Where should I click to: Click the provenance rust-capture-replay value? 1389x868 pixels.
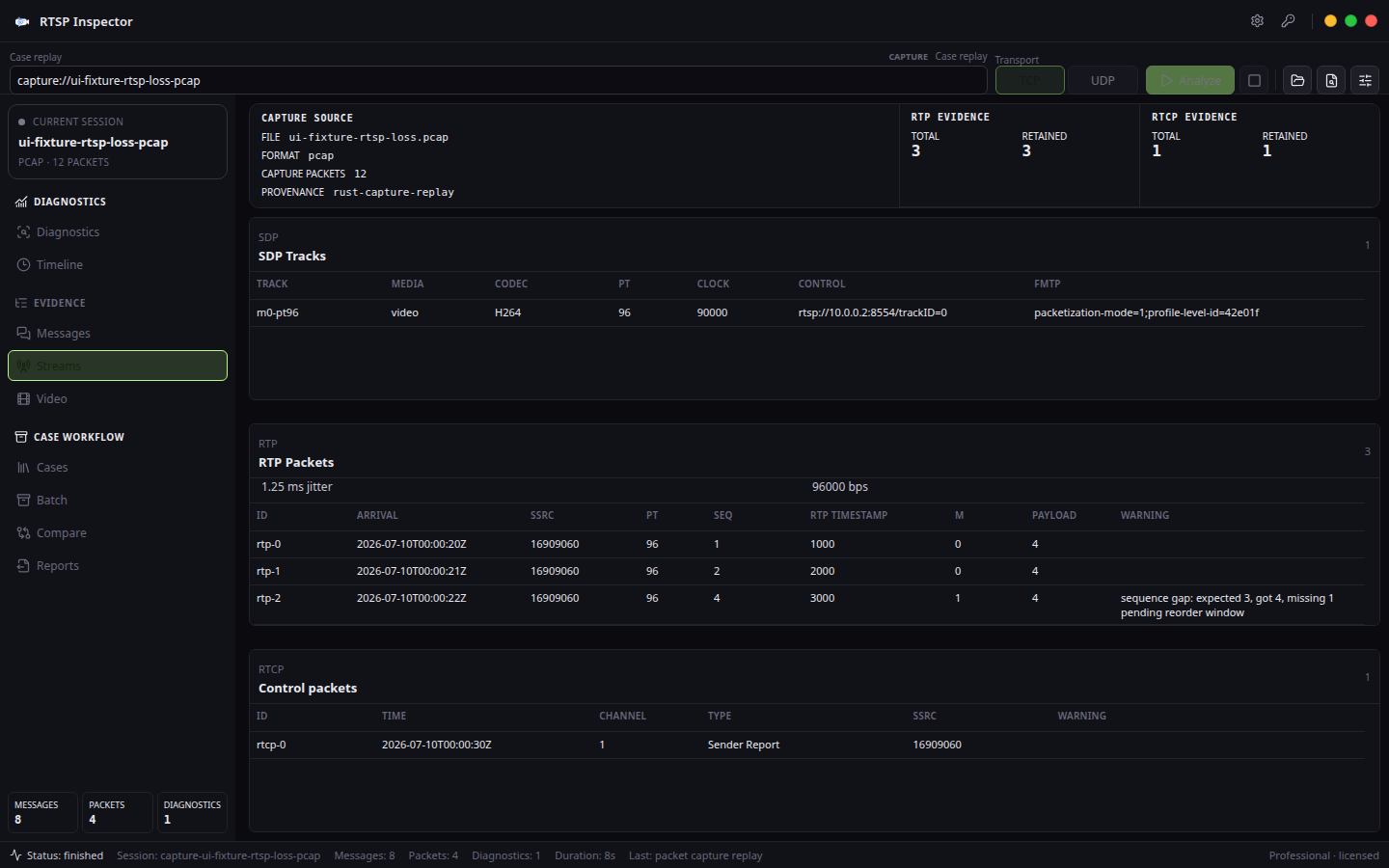pyautogui.click(x=394, y=192)
